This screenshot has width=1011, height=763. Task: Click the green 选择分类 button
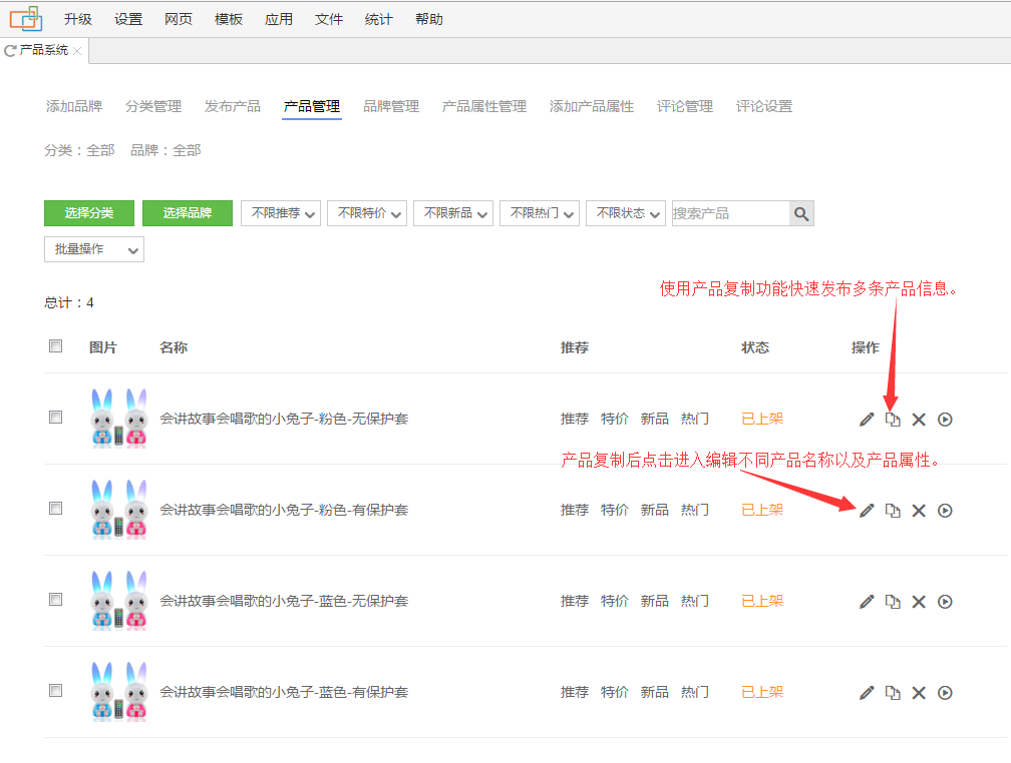click(89, 213)
